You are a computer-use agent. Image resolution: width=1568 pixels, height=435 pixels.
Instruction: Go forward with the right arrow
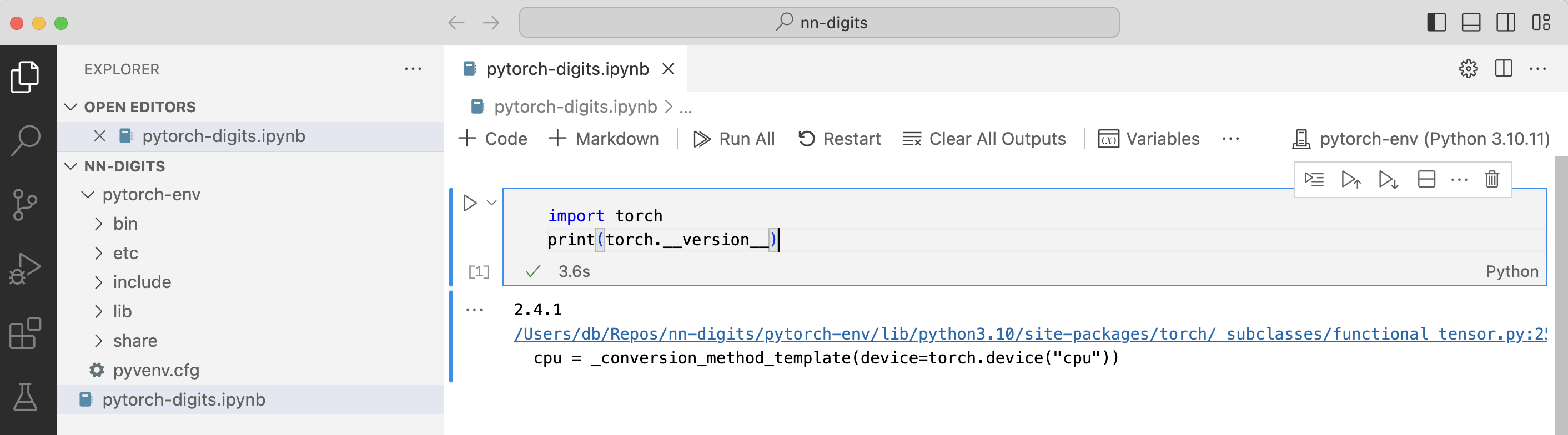491,23
